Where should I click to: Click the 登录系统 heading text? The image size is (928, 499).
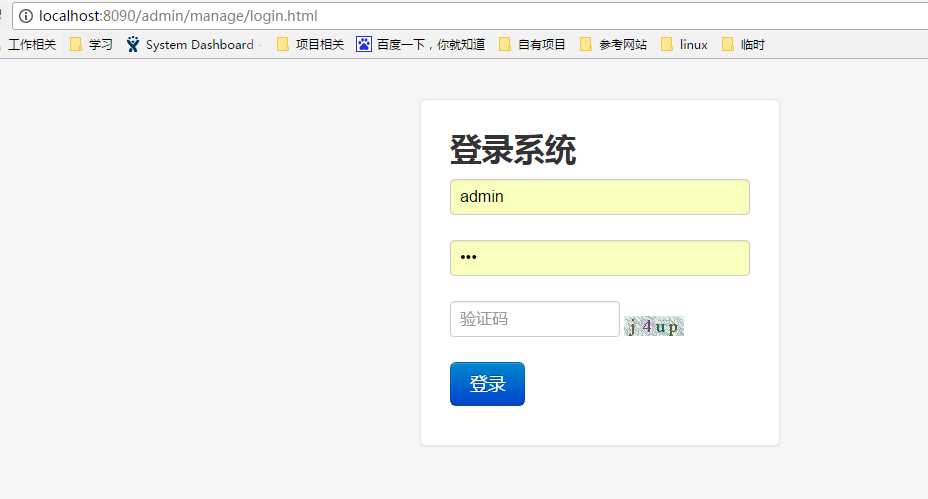[513, 150]
